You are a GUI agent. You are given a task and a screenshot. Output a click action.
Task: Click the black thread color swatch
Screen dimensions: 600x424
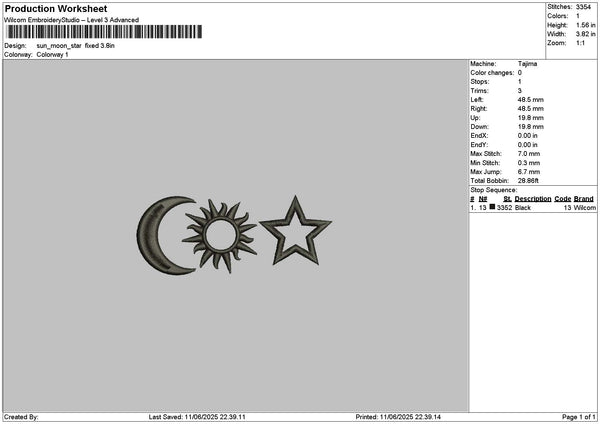pos(492,207)
